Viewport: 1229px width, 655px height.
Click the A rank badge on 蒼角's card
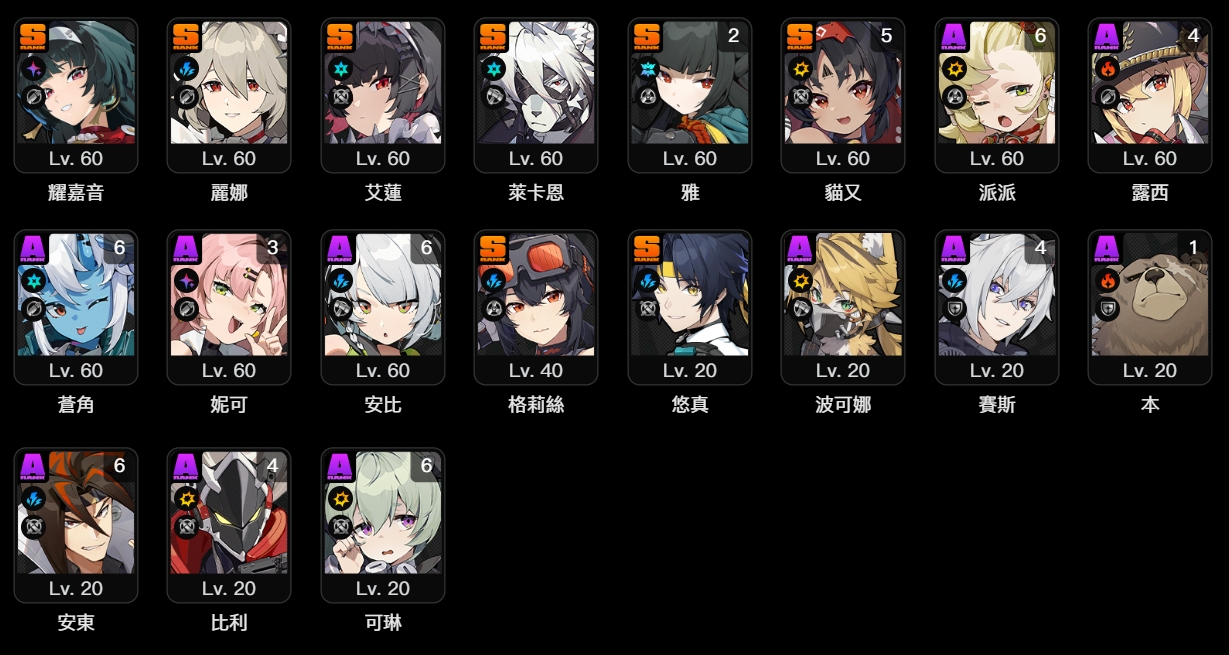pyautogui.click(x=33, y=249)
